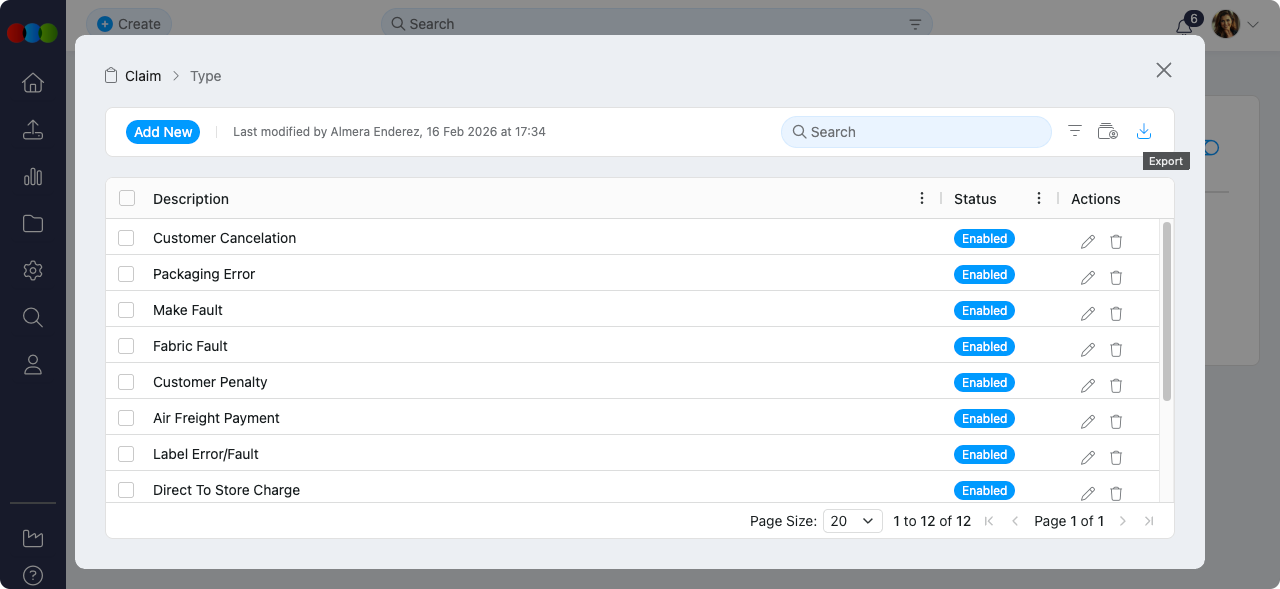1280x589 pixels.
Task: Delete the Air Freight Payment row
Action: tap(1116, 422)
